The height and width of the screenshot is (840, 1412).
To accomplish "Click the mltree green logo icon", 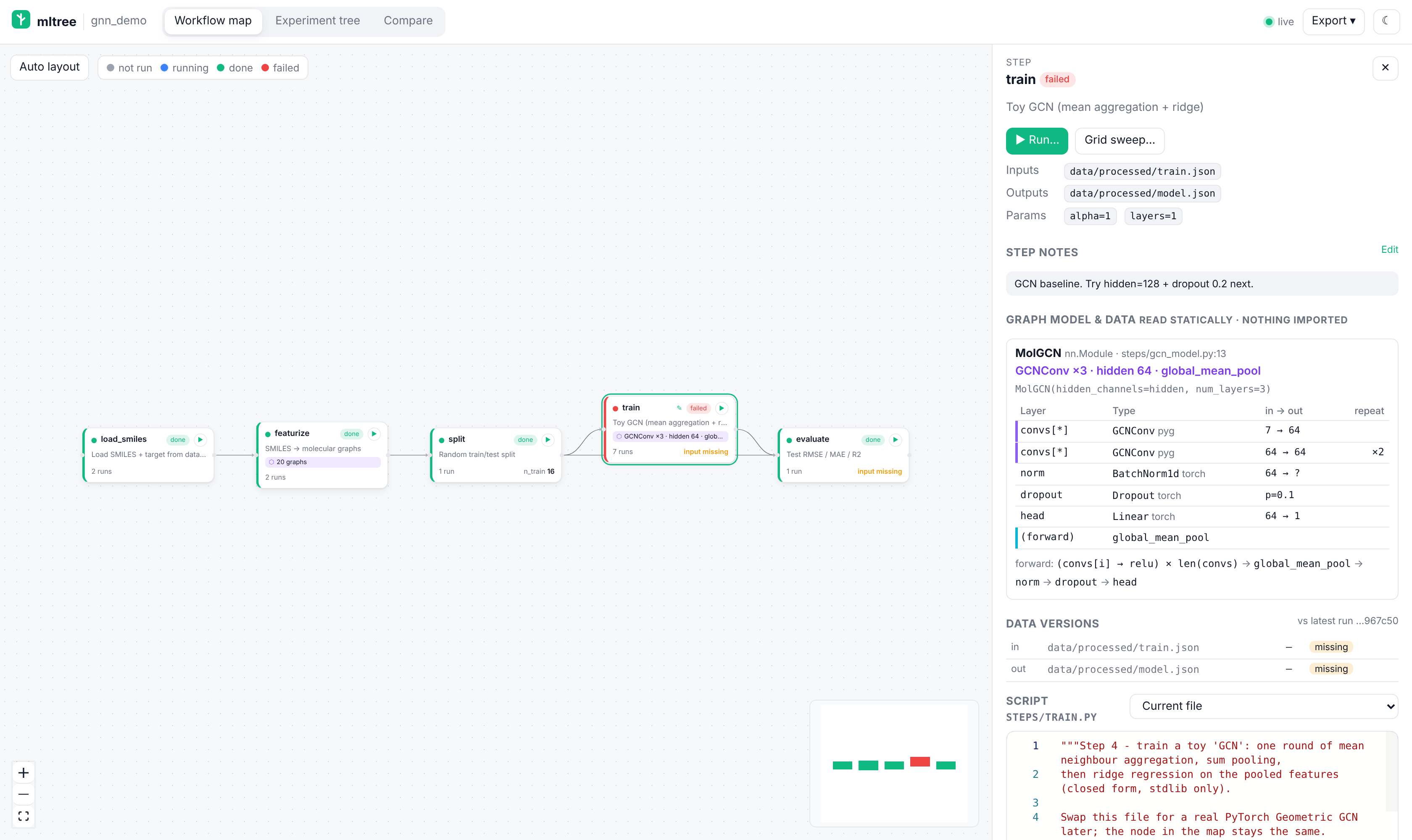I will point(21,20).
